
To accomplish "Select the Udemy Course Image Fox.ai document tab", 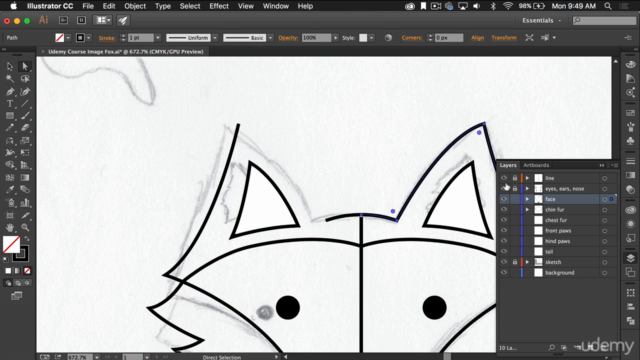I will tap(125, 52).
